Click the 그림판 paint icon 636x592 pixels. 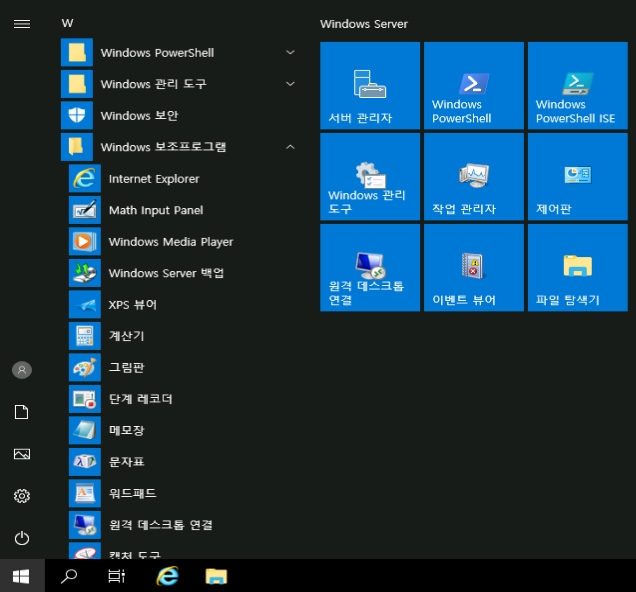tap(85, 367)
